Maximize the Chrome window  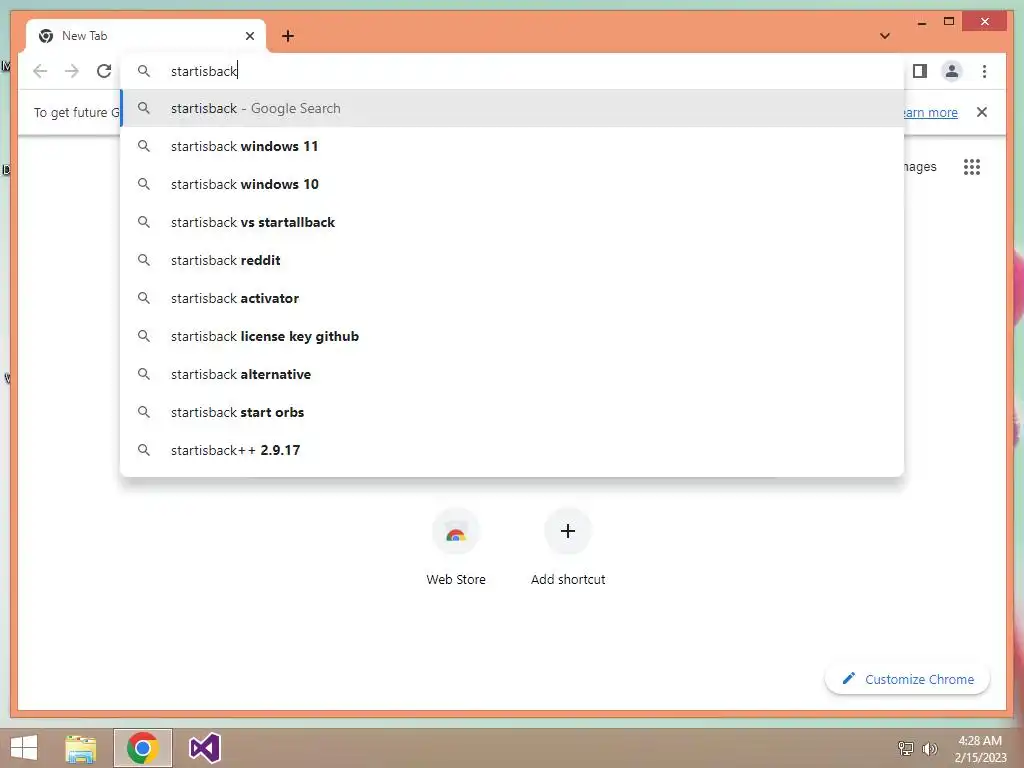949,22
